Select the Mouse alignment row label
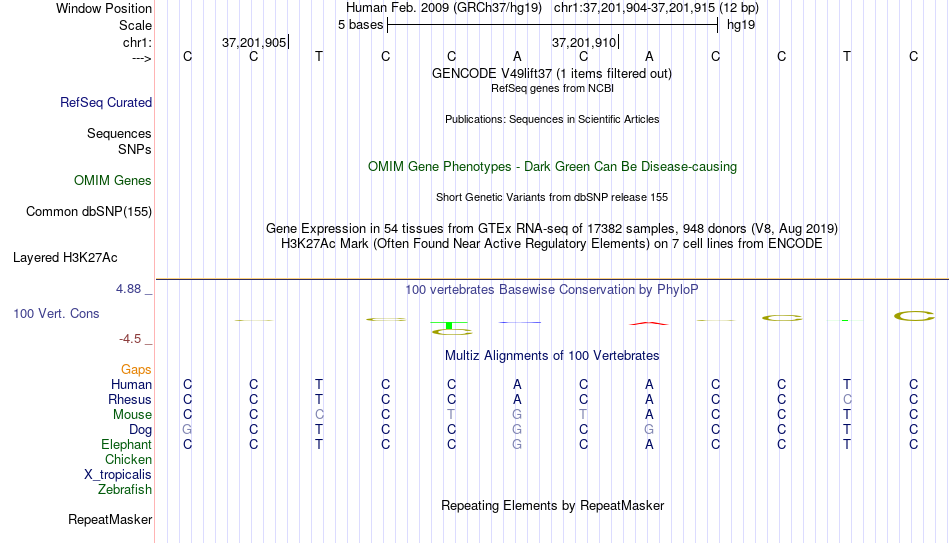 pos(132,415)
